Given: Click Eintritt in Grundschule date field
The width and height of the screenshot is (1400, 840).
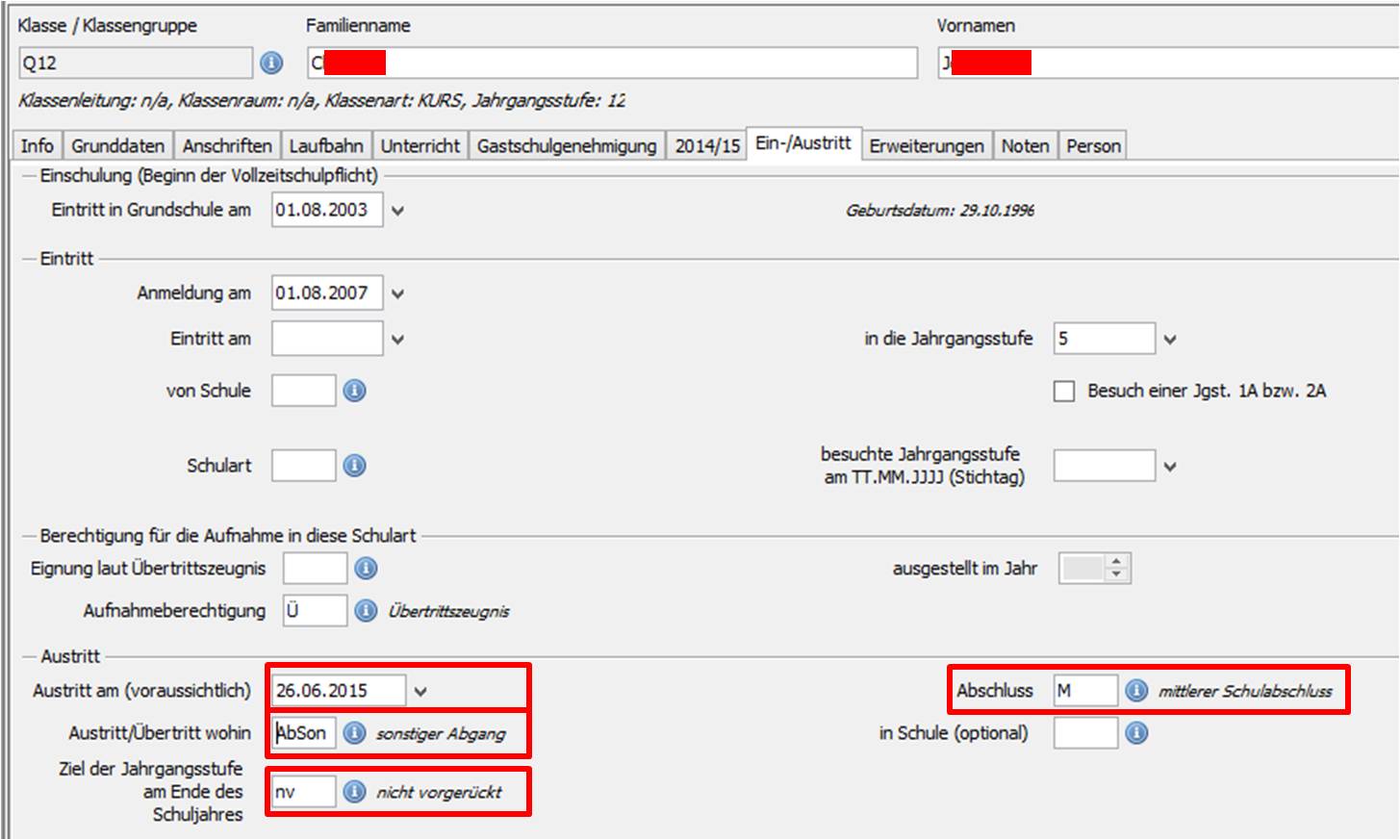Looking at the screenshot, I should click(327, 210).
